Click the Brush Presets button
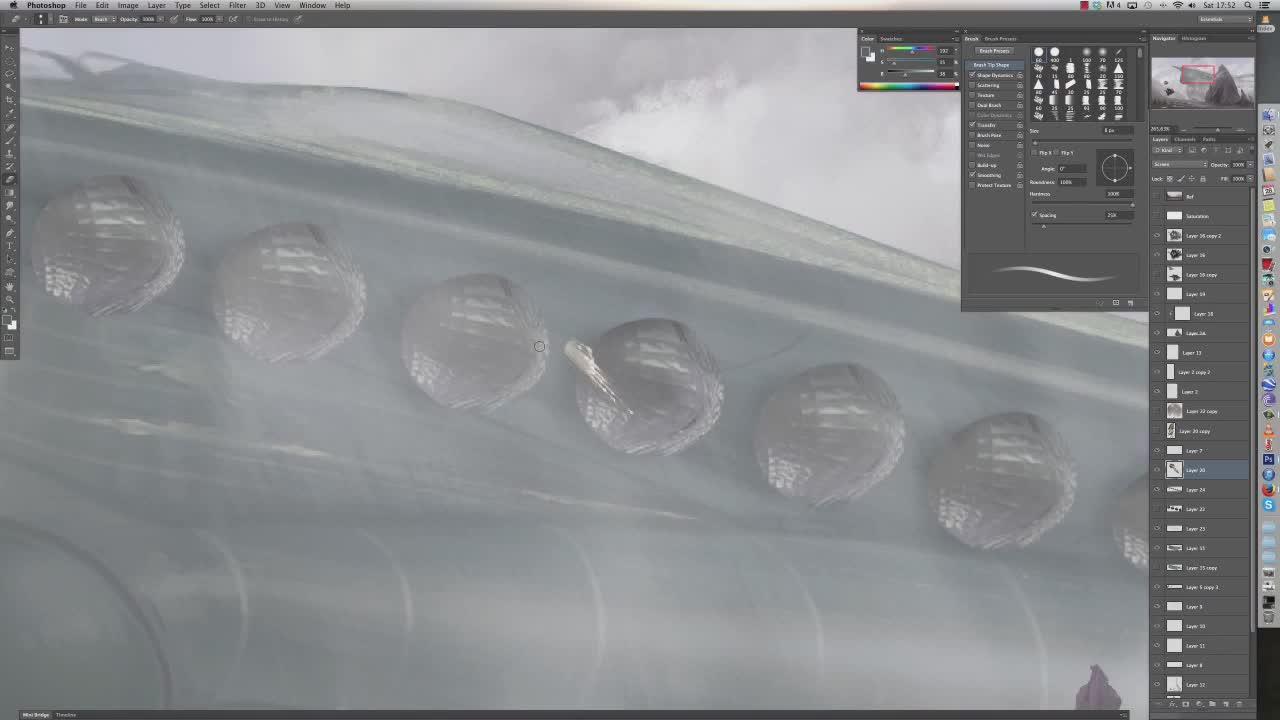Image resolution: width=1280 pixels, height=720 pixels. [994, 51]
